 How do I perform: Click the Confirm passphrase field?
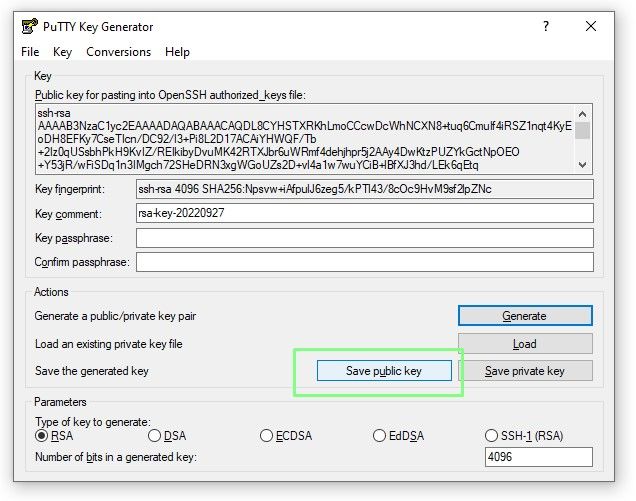tap(364, 263)
